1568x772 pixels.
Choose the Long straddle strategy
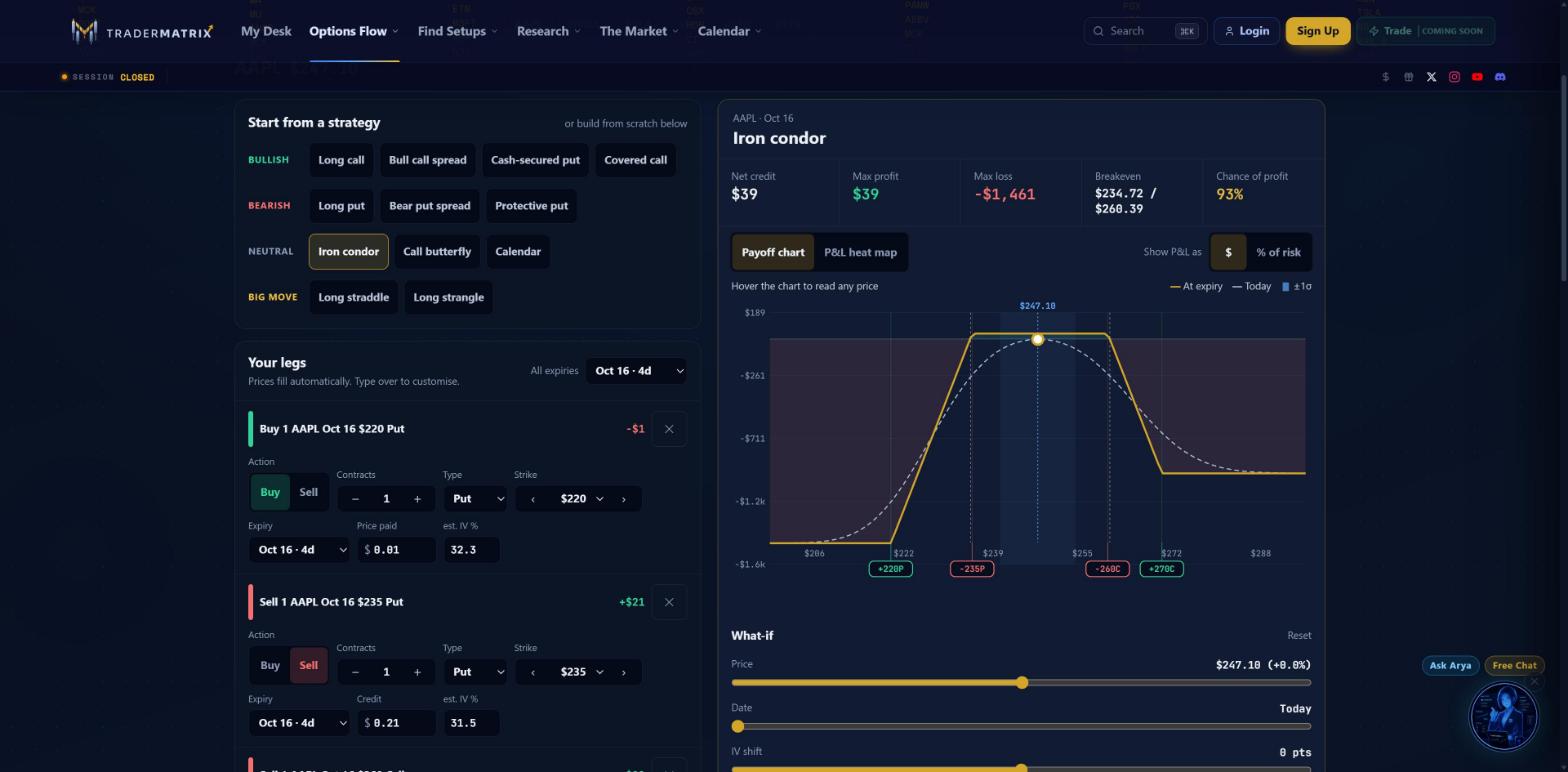(354, 298)
